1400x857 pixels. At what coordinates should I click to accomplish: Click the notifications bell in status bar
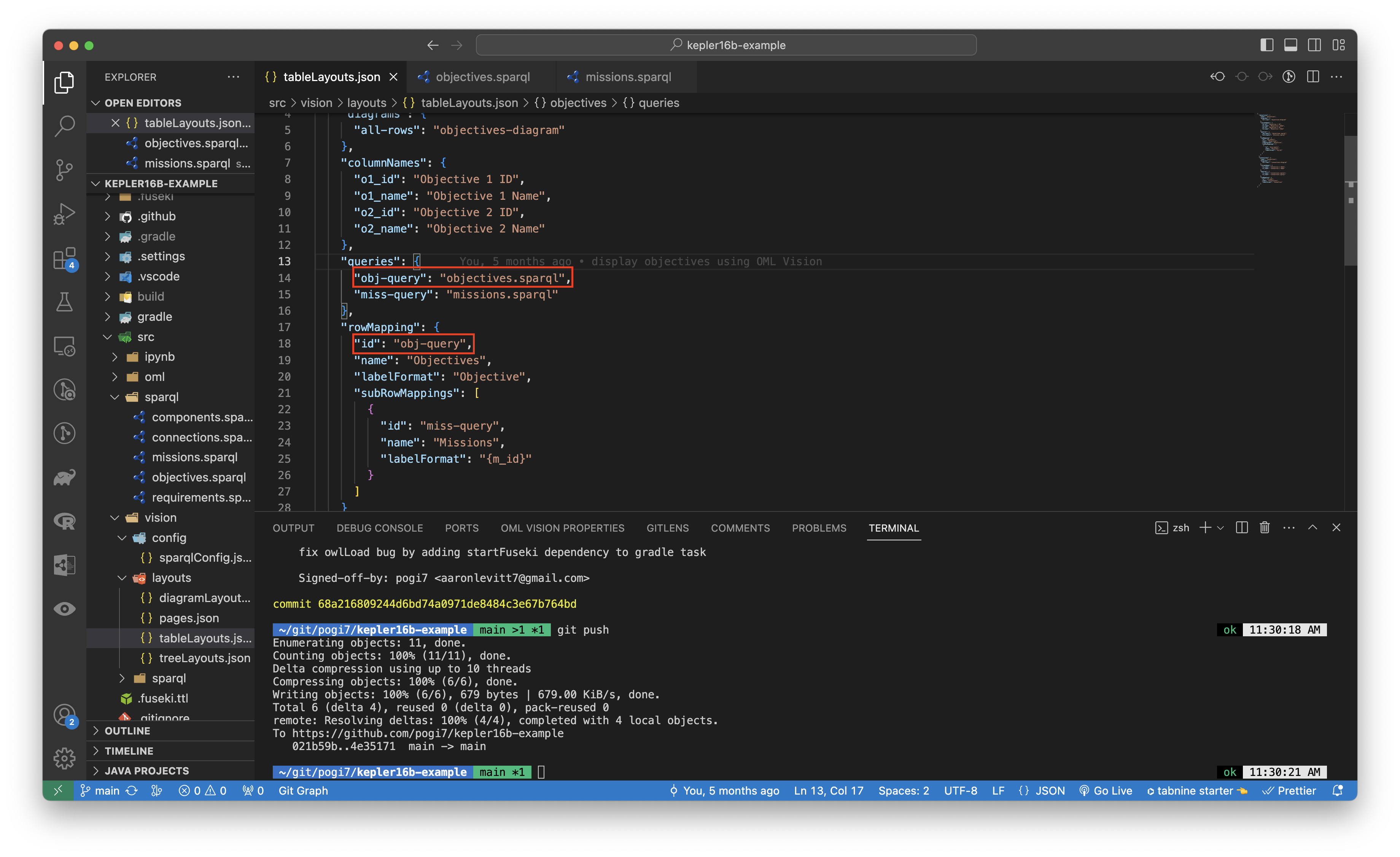[x=1338, y=790]
